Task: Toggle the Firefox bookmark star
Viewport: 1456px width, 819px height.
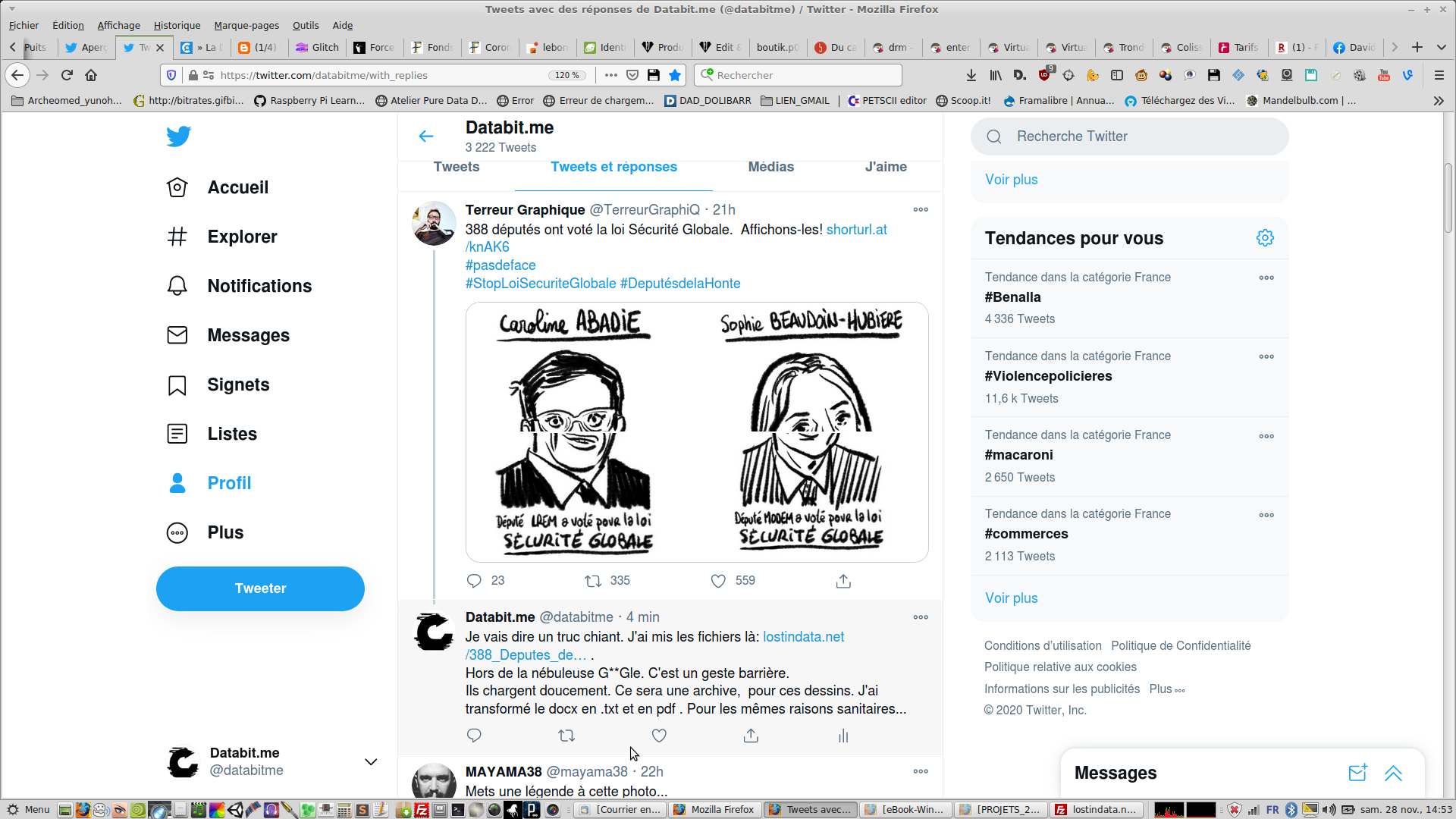Action: 675,75
